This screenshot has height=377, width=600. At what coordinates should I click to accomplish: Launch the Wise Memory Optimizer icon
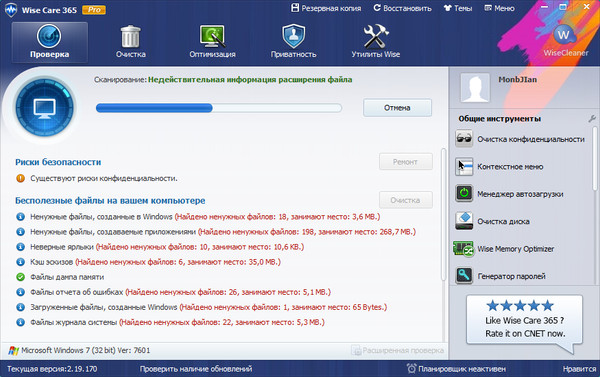point(463,248)
